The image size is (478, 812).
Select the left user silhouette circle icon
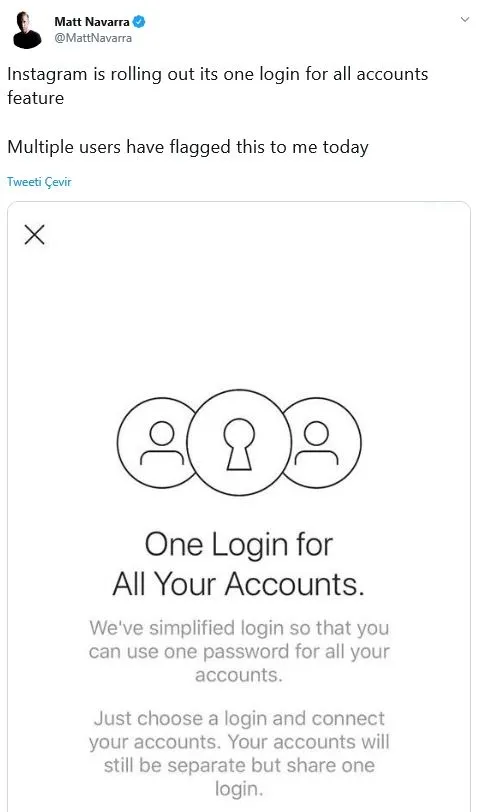(157, 443)
